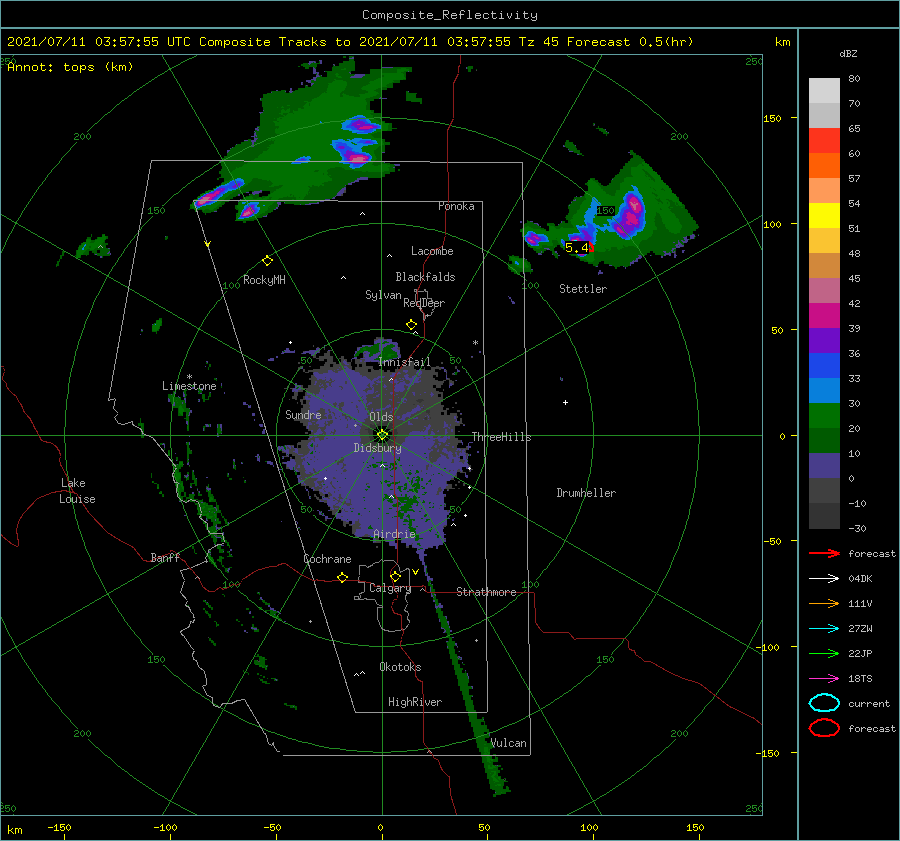Select the 33 dBZ blue swatch
The image size is (900, 841).
coord(824,365)
